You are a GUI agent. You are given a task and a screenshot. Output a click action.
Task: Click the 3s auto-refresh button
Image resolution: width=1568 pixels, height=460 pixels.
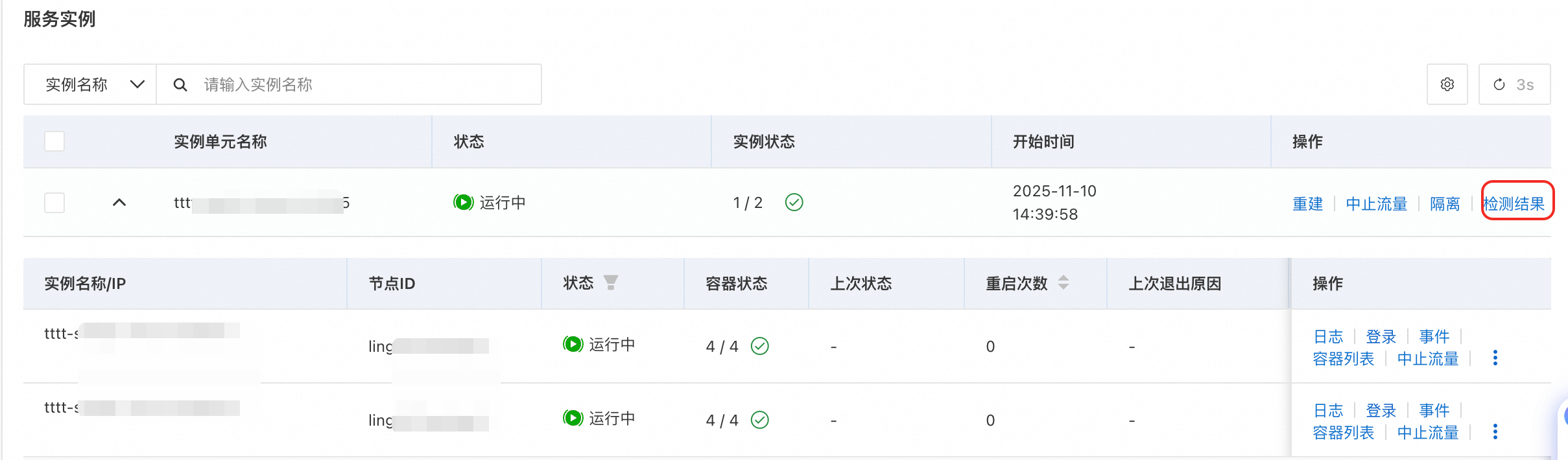pyautogui.click(x=1514, y=84)
